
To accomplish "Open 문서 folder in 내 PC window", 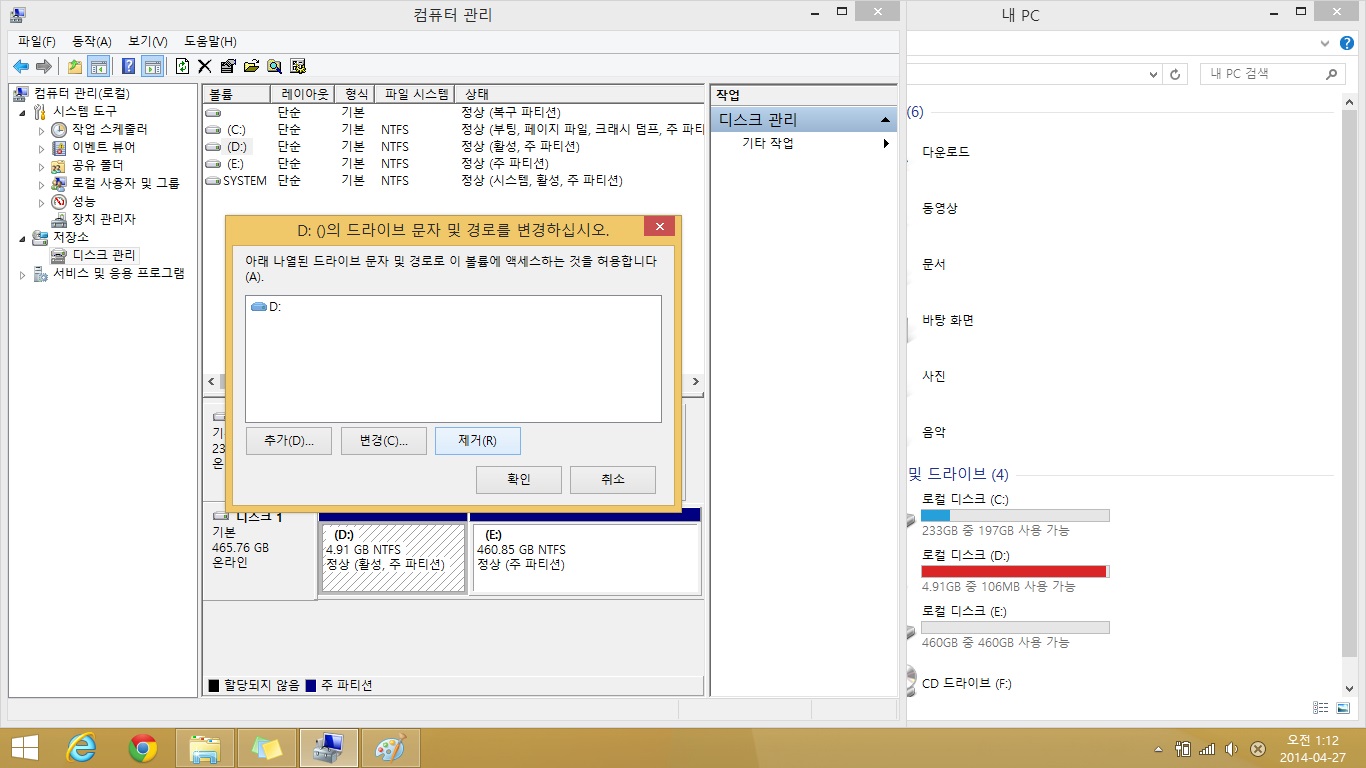I will [934, 264].
